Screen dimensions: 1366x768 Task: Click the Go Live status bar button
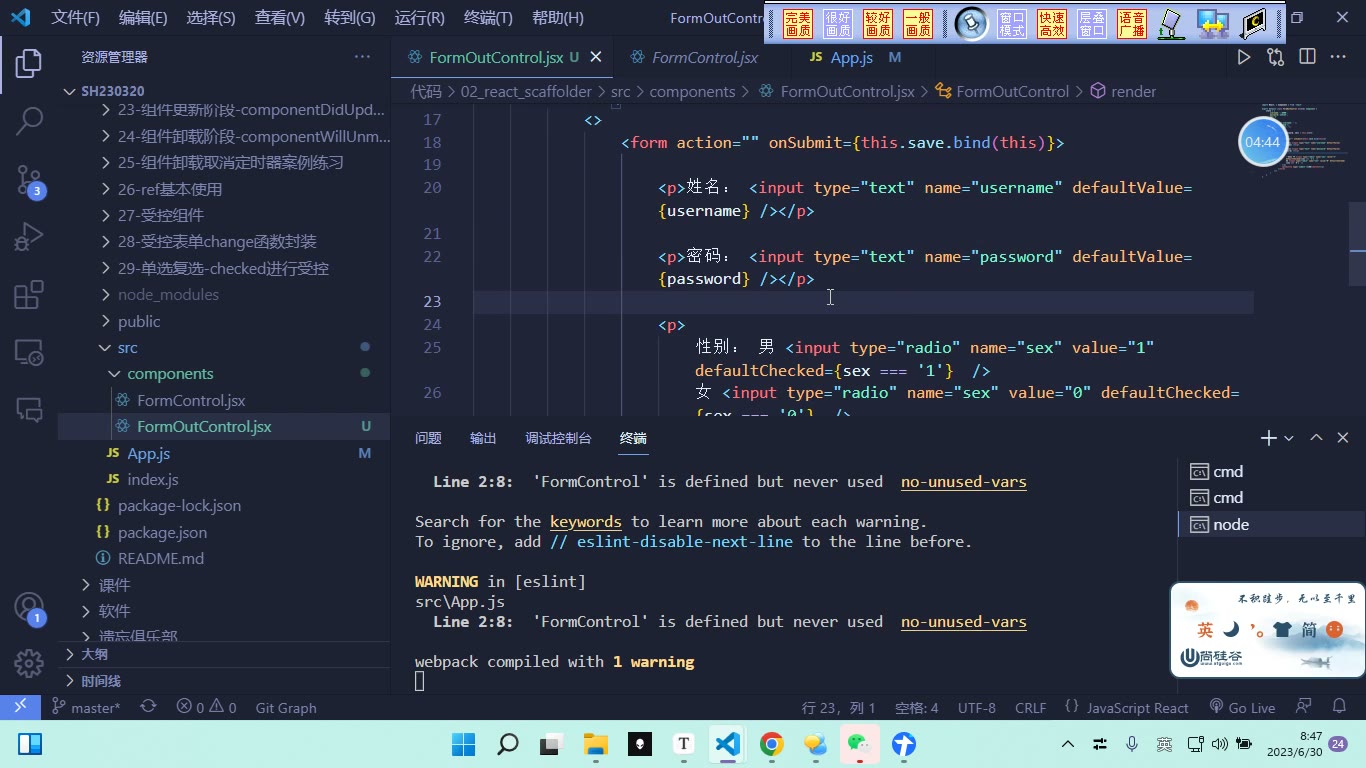1242,708
